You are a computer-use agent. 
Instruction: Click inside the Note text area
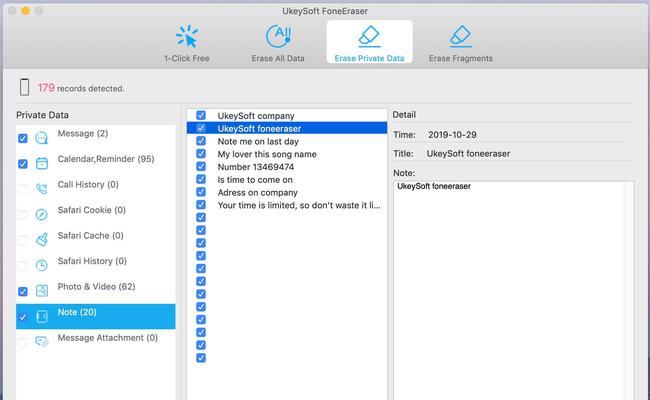514,290
